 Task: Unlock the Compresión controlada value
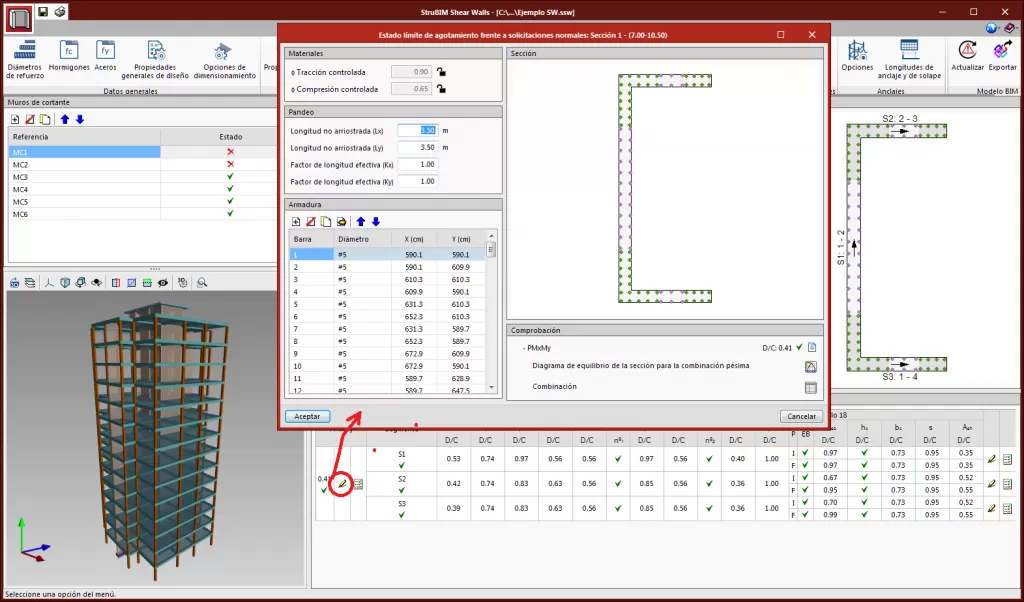click(441, 89)
